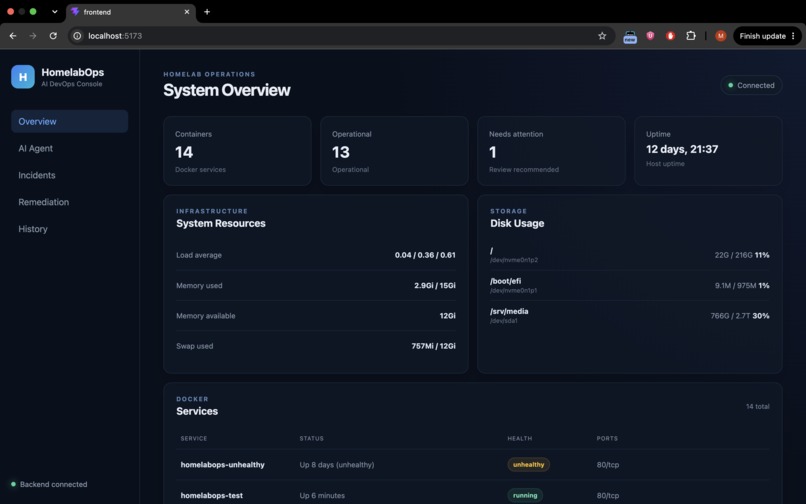This screenshot has height=504, width=806.
Task: Open the browser profile avatar
Action: [721, 36]
